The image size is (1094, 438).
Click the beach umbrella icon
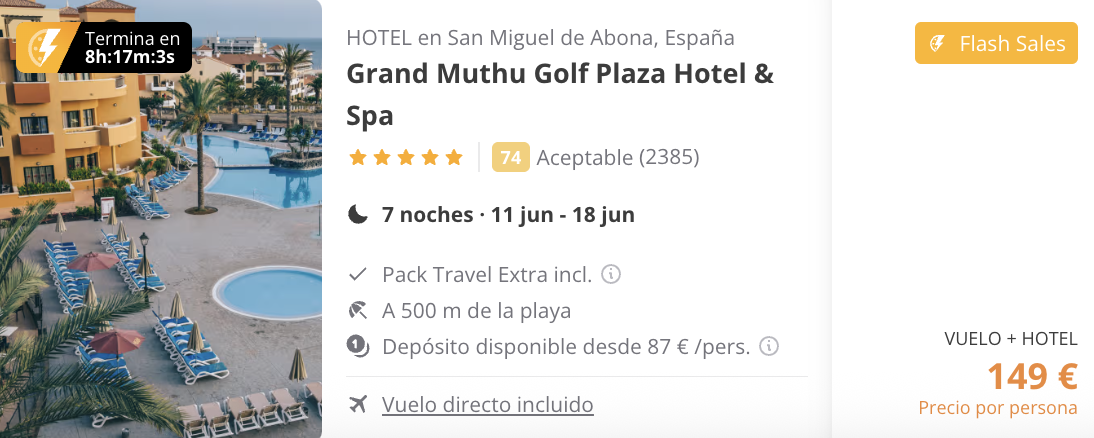tap(358, 310)
